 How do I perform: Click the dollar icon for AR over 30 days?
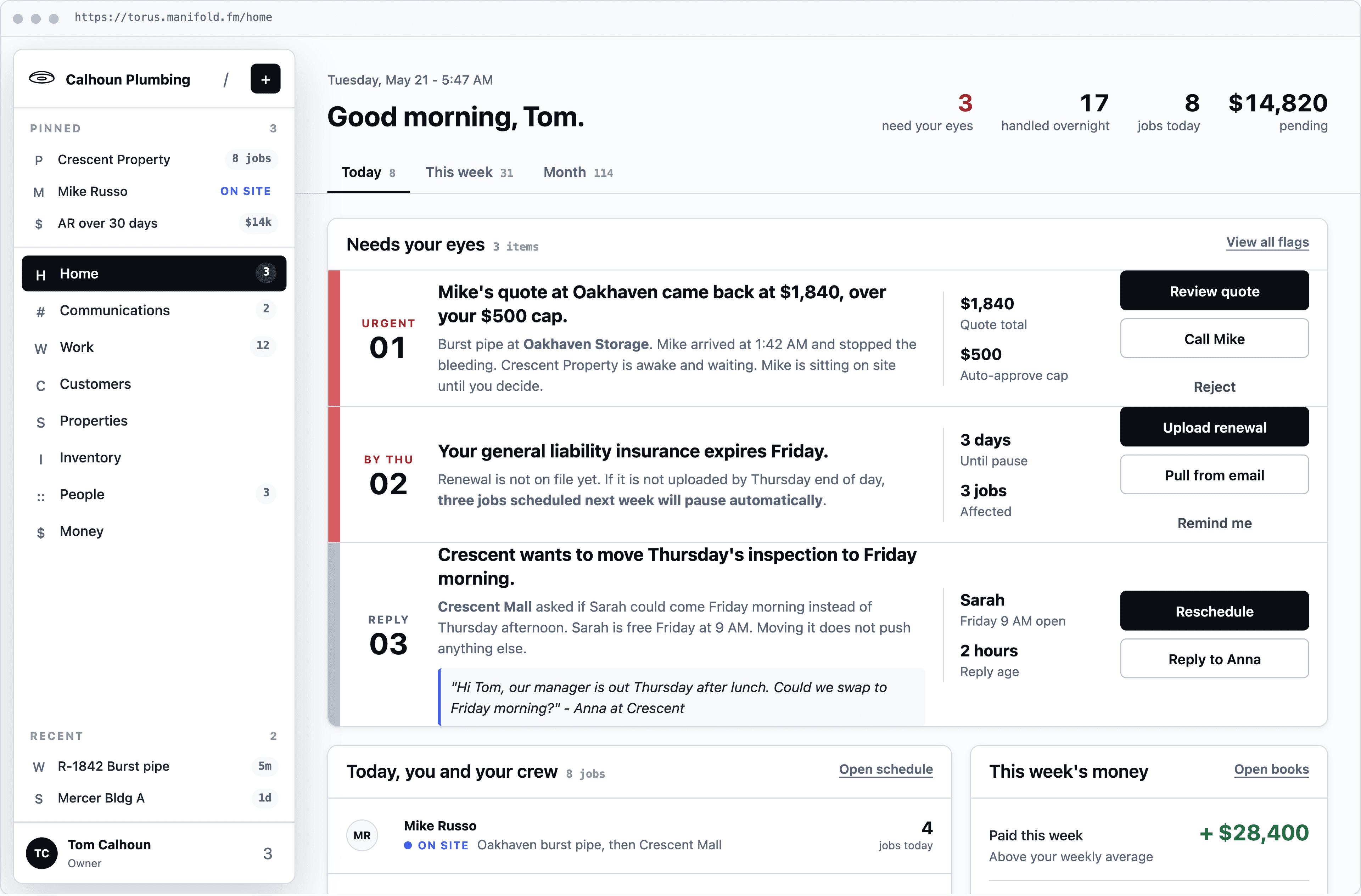(39, 224)
